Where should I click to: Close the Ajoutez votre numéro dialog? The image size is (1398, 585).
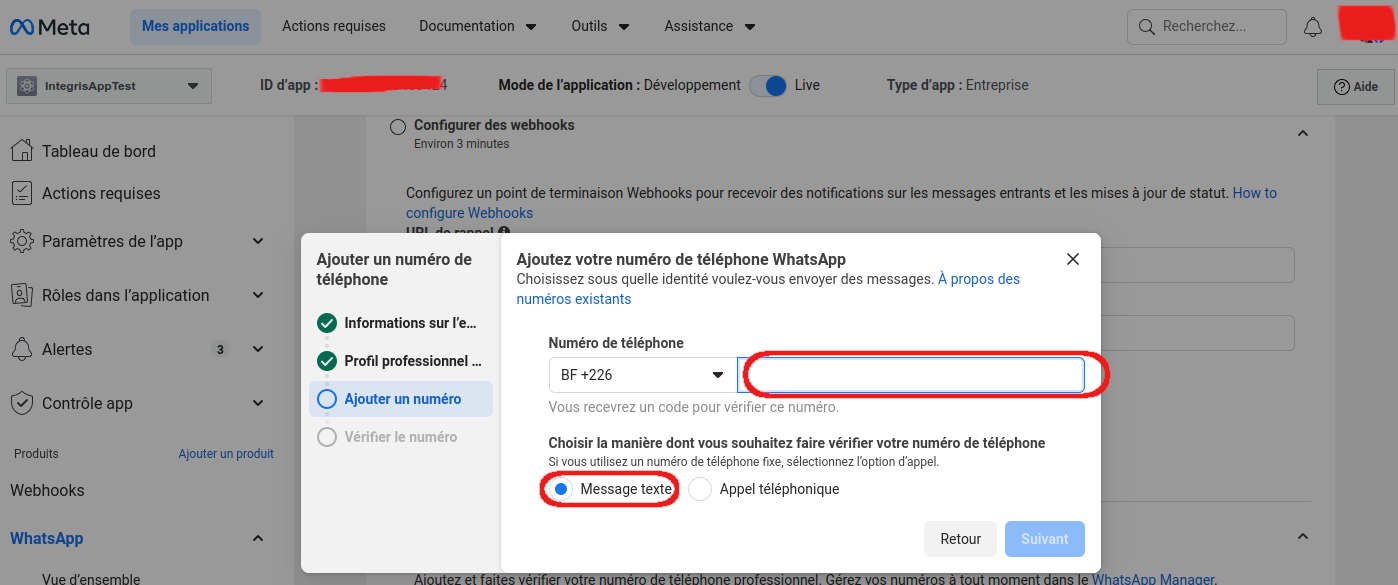point(1073,259)
